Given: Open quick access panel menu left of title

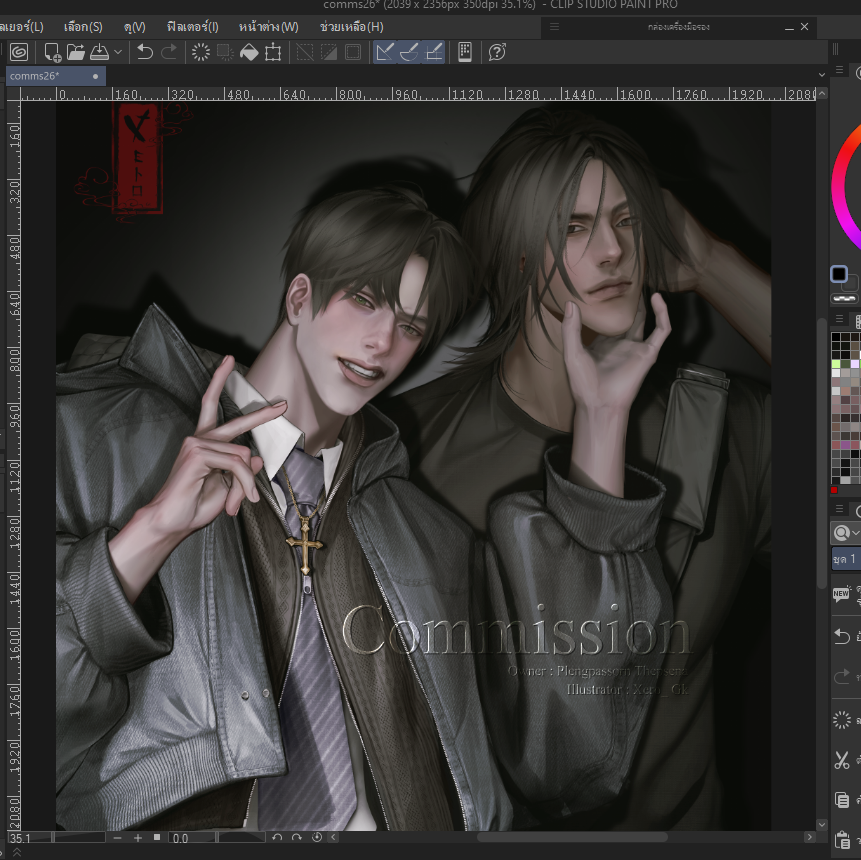Looking at the screenshot, I should tap(555, 26).
